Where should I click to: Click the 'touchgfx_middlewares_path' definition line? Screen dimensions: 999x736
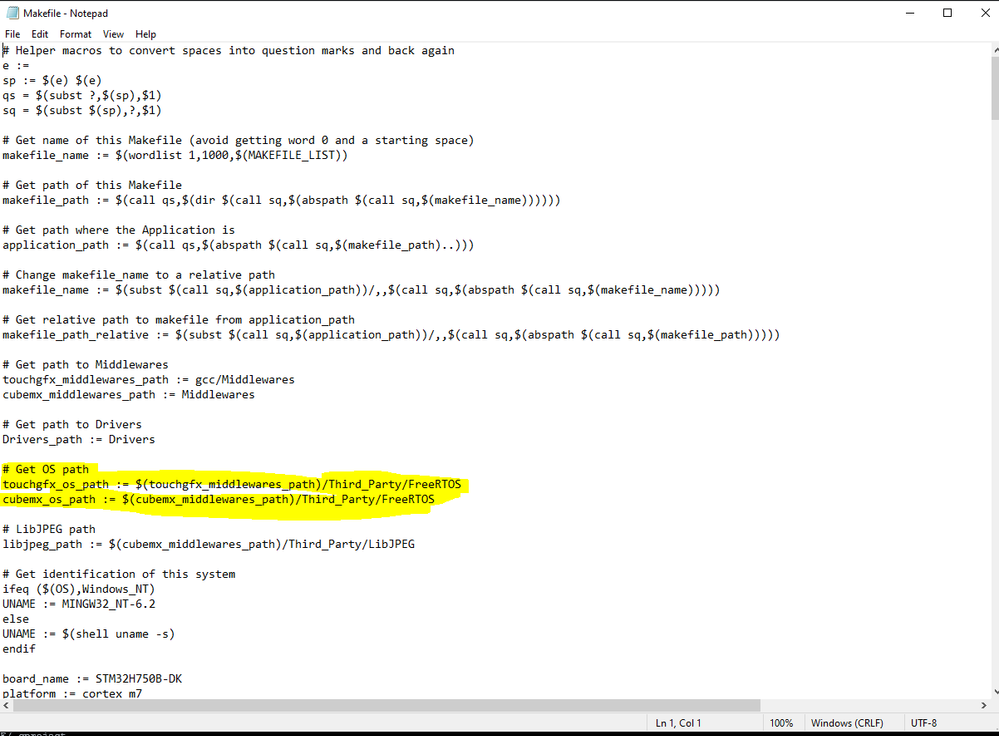(x=148, y=380)
